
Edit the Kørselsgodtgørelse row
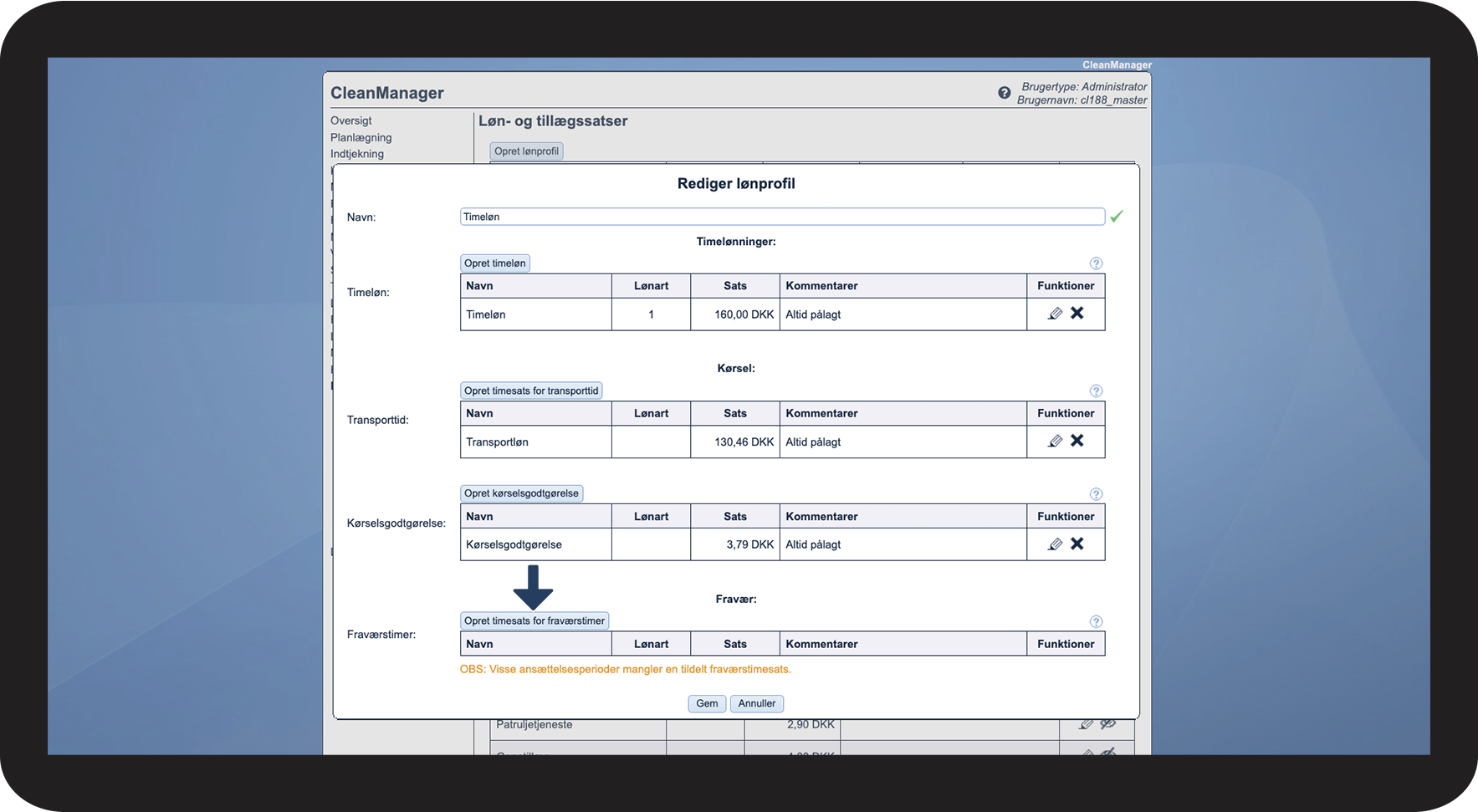(x=1055, y=544)
